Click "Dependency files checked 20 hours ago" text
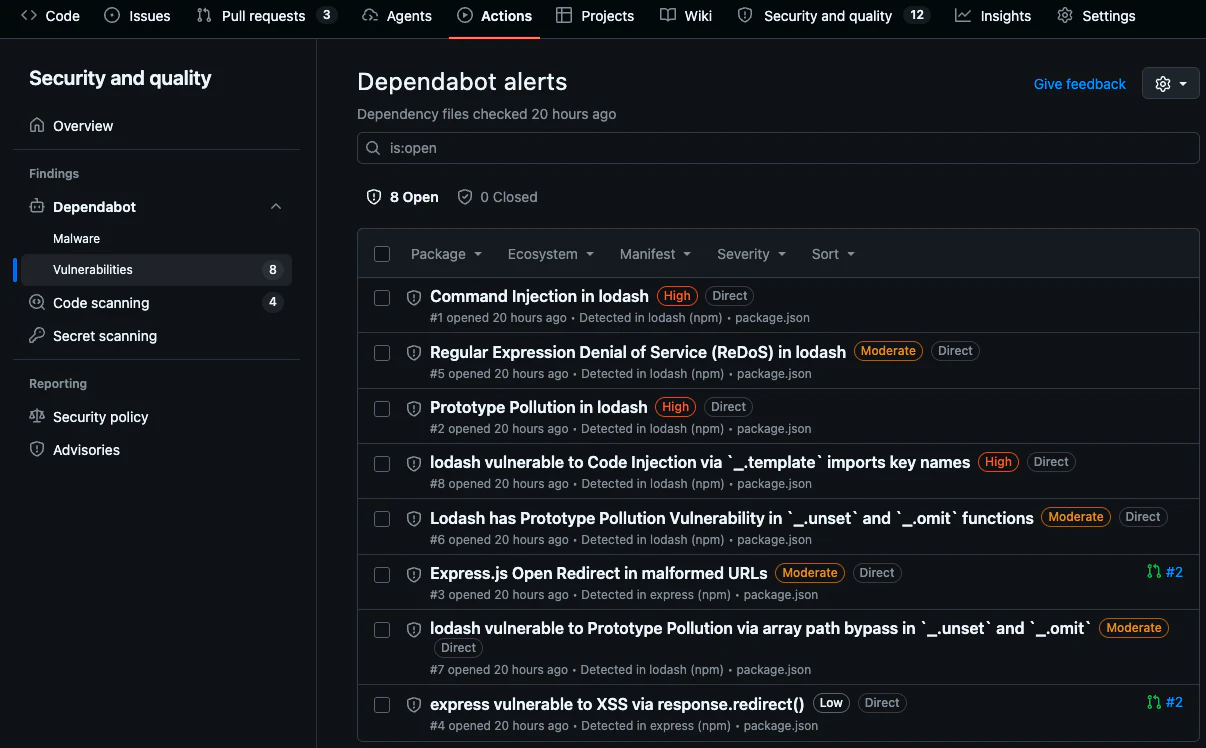 [487, 114]
